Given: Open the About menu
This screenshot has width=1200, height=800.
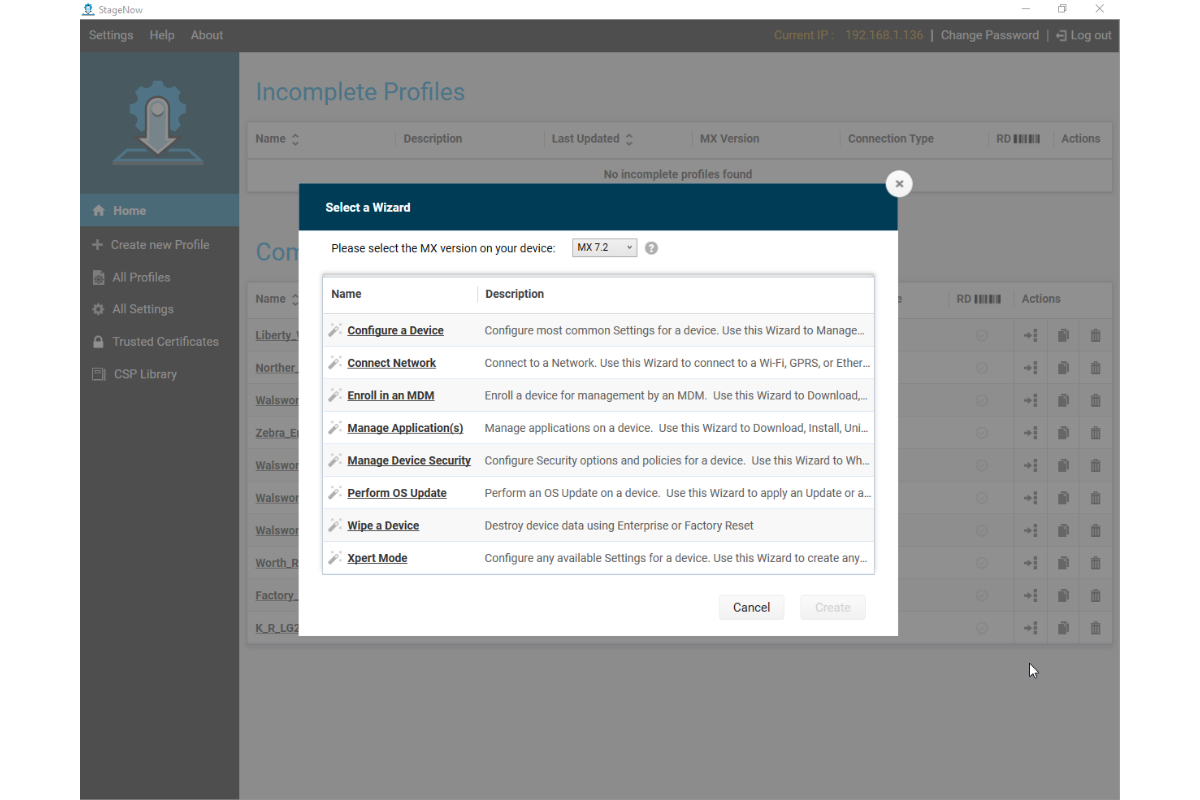Looking at the screenshot, I should pyautogui.click(x=206, y=34).
